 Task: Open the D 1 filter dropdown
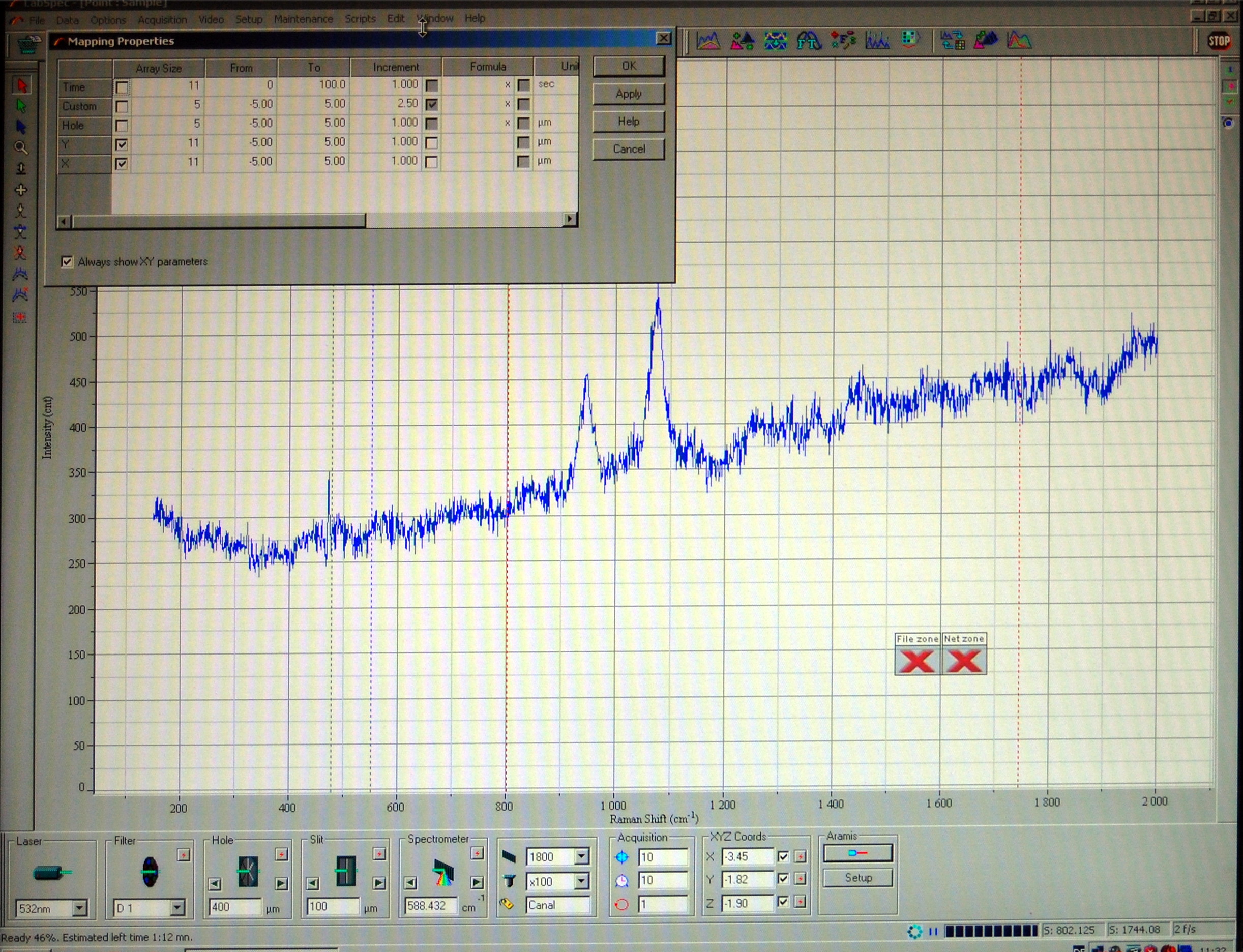(x=177, y=908)
